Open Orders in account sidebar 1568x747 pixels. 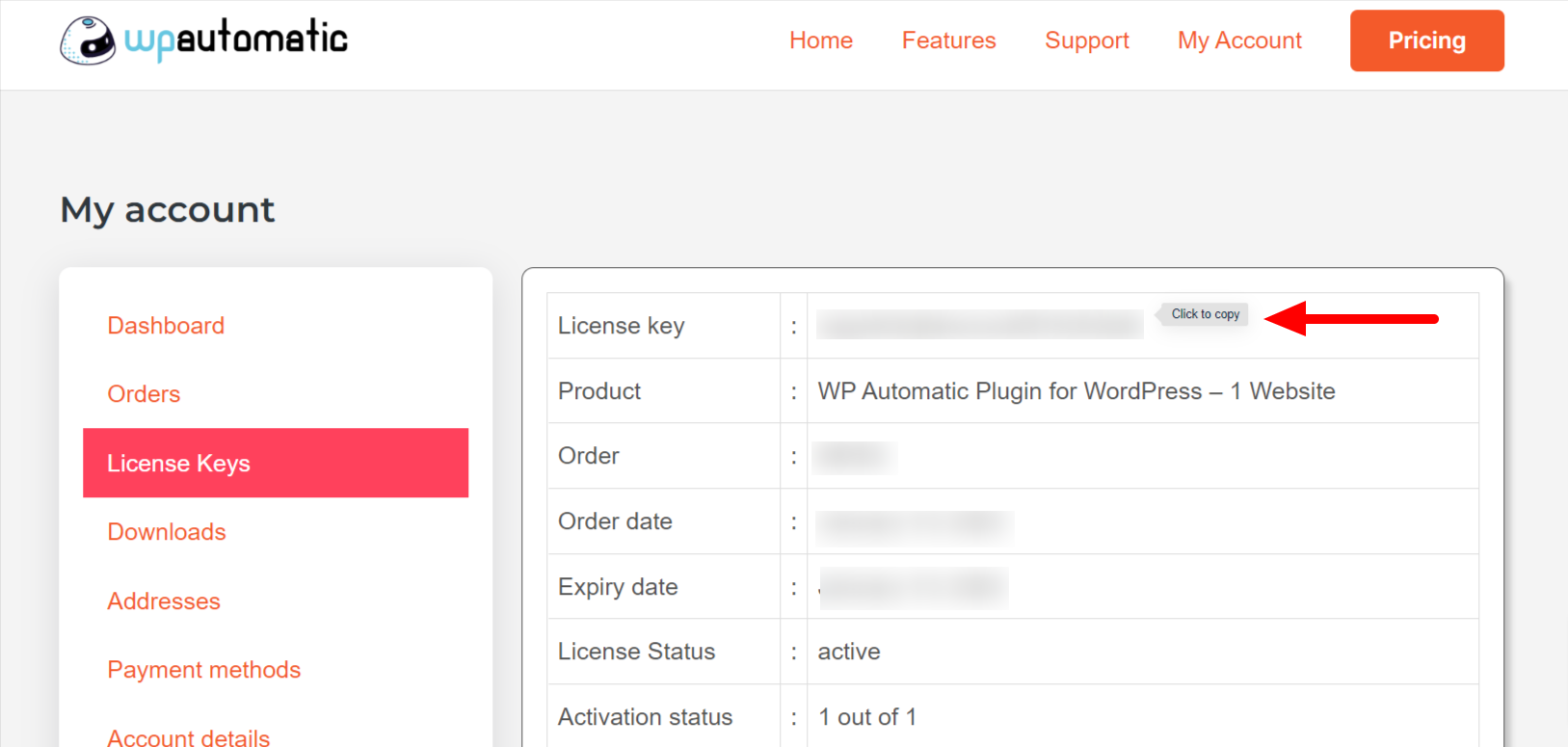click(144, 394)
